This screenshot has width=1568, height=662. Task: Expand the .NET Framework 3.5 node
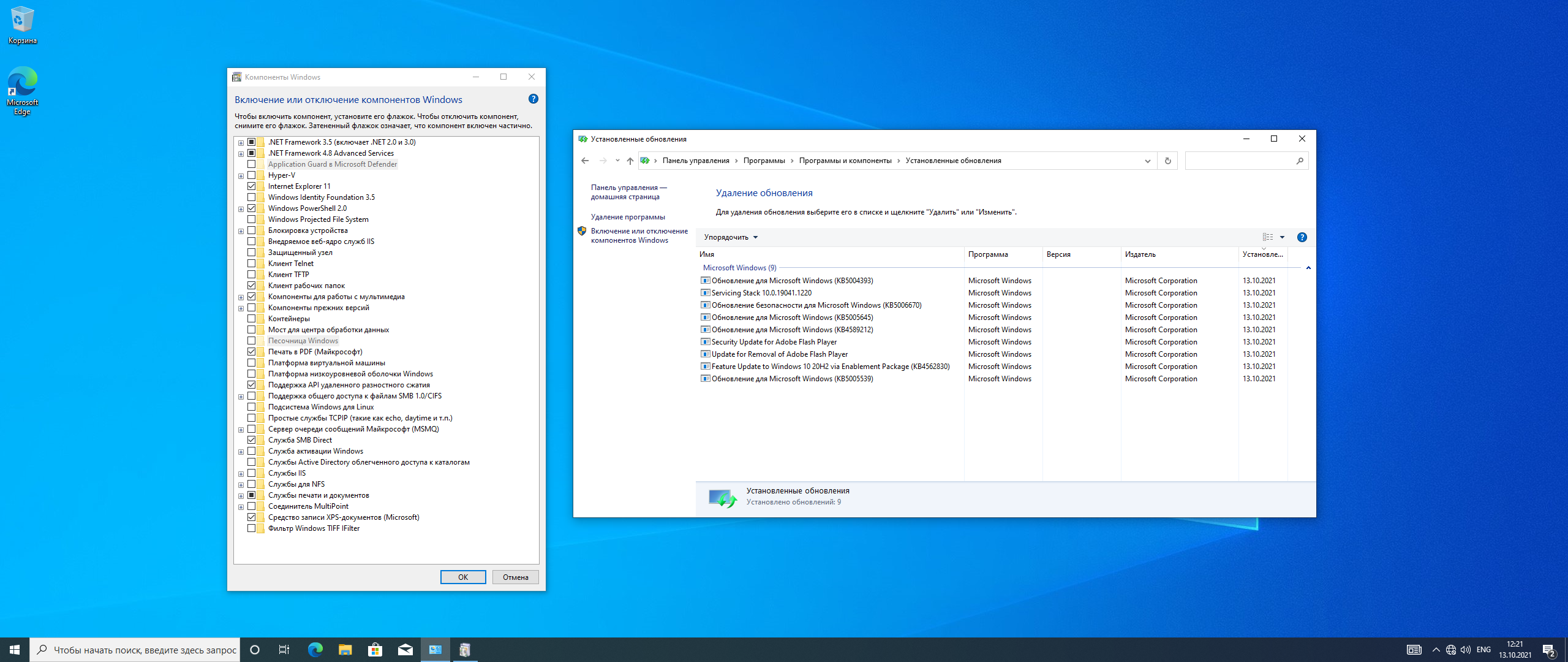point(241,143)
